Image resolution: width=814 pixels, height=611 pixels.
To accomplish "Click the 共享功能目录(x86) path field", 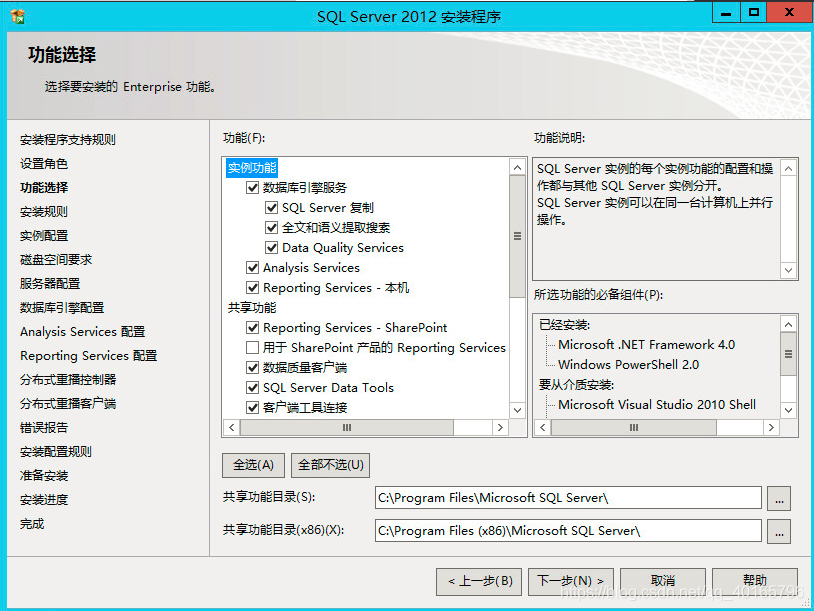I will tap(568, 531).
